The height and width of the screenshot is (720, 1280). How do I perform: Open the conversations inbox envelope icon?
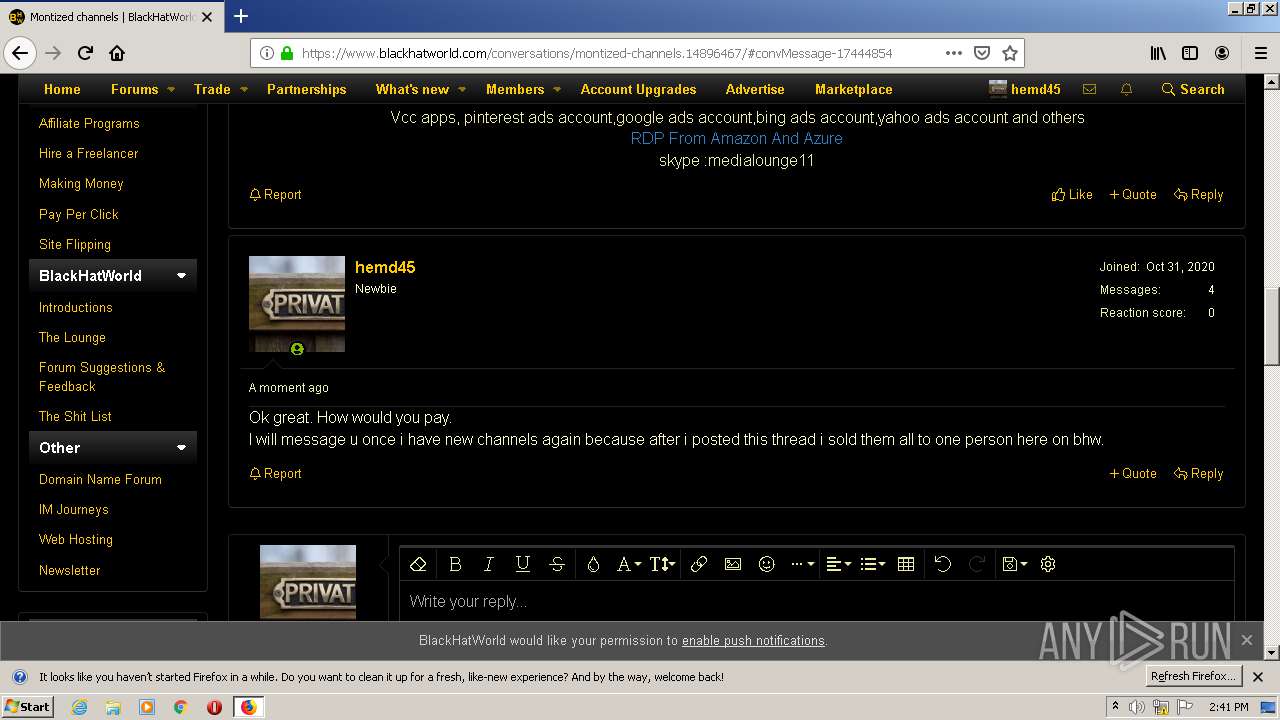[x=1089, y=89]
